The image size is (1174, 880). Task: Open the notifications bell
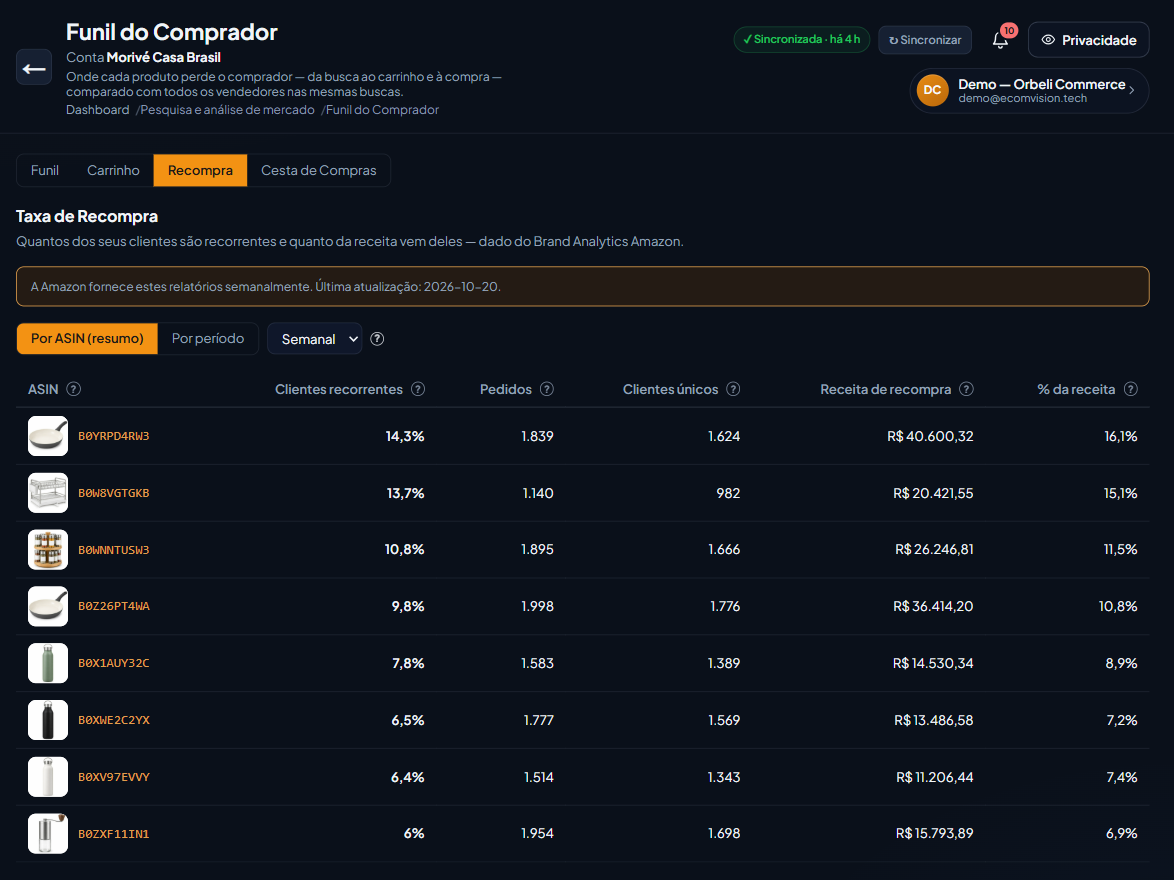[1000, 40]
